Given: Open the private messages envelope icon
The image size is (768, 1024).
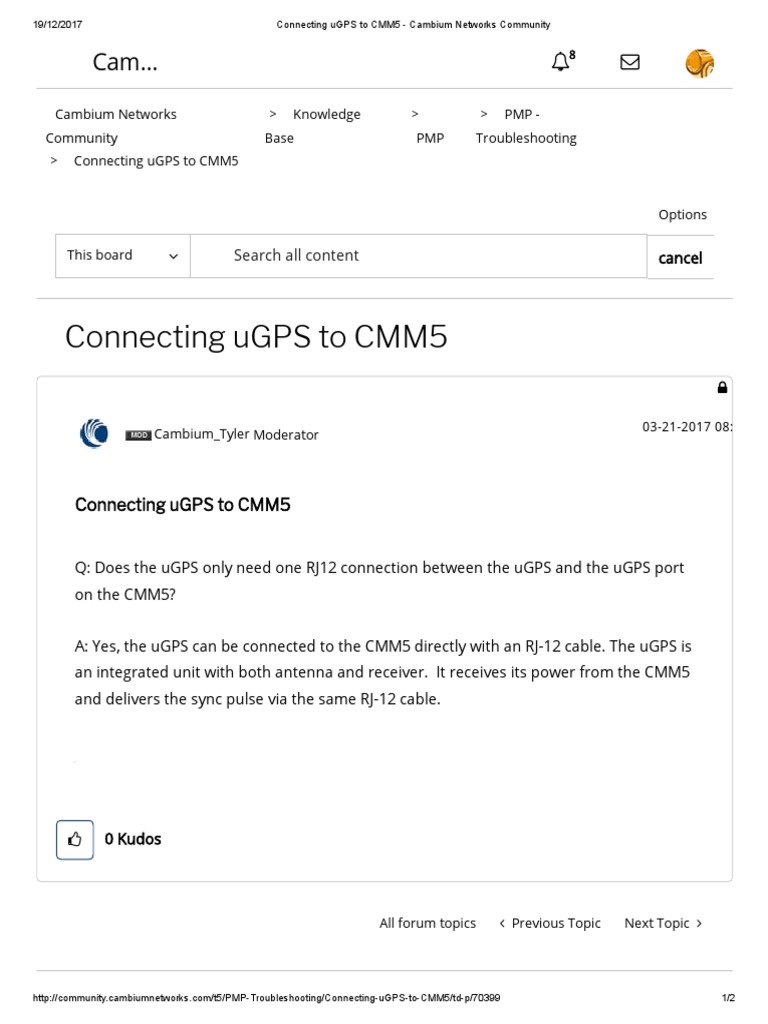Looking at the screenshot, I should pyautogui.click(x=630, y=62).
